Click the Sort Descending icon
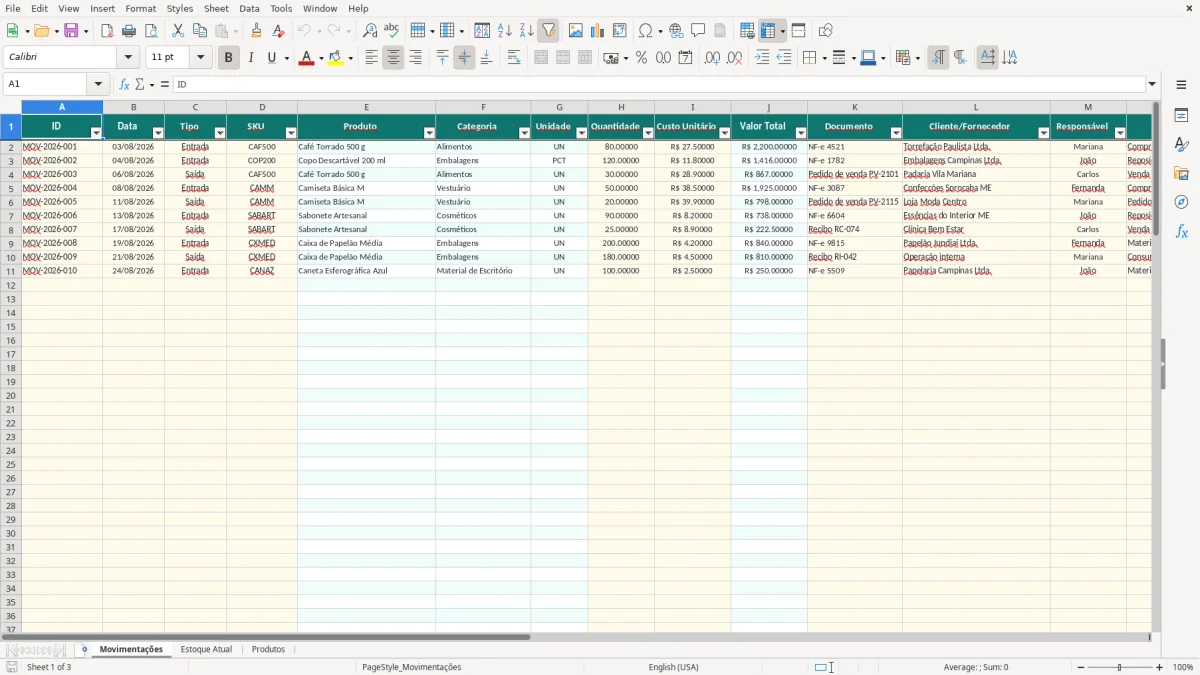This screenshot has height=675, width=1200. (527, 31)
